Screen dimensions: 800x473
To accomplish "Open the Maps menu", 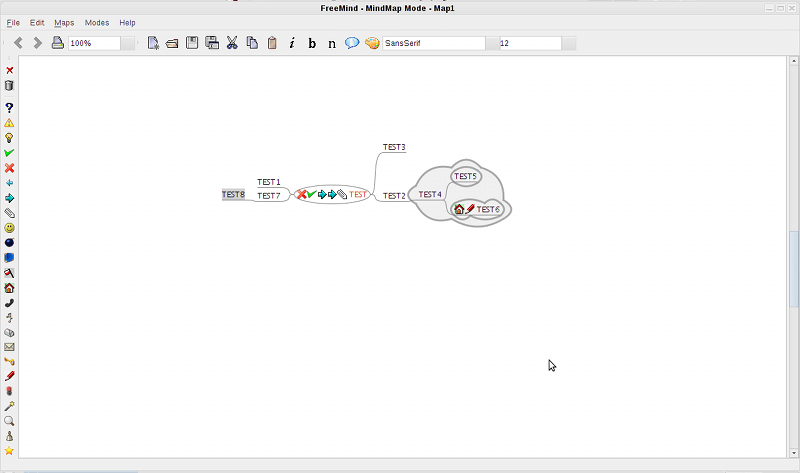I will coord(64,22).
